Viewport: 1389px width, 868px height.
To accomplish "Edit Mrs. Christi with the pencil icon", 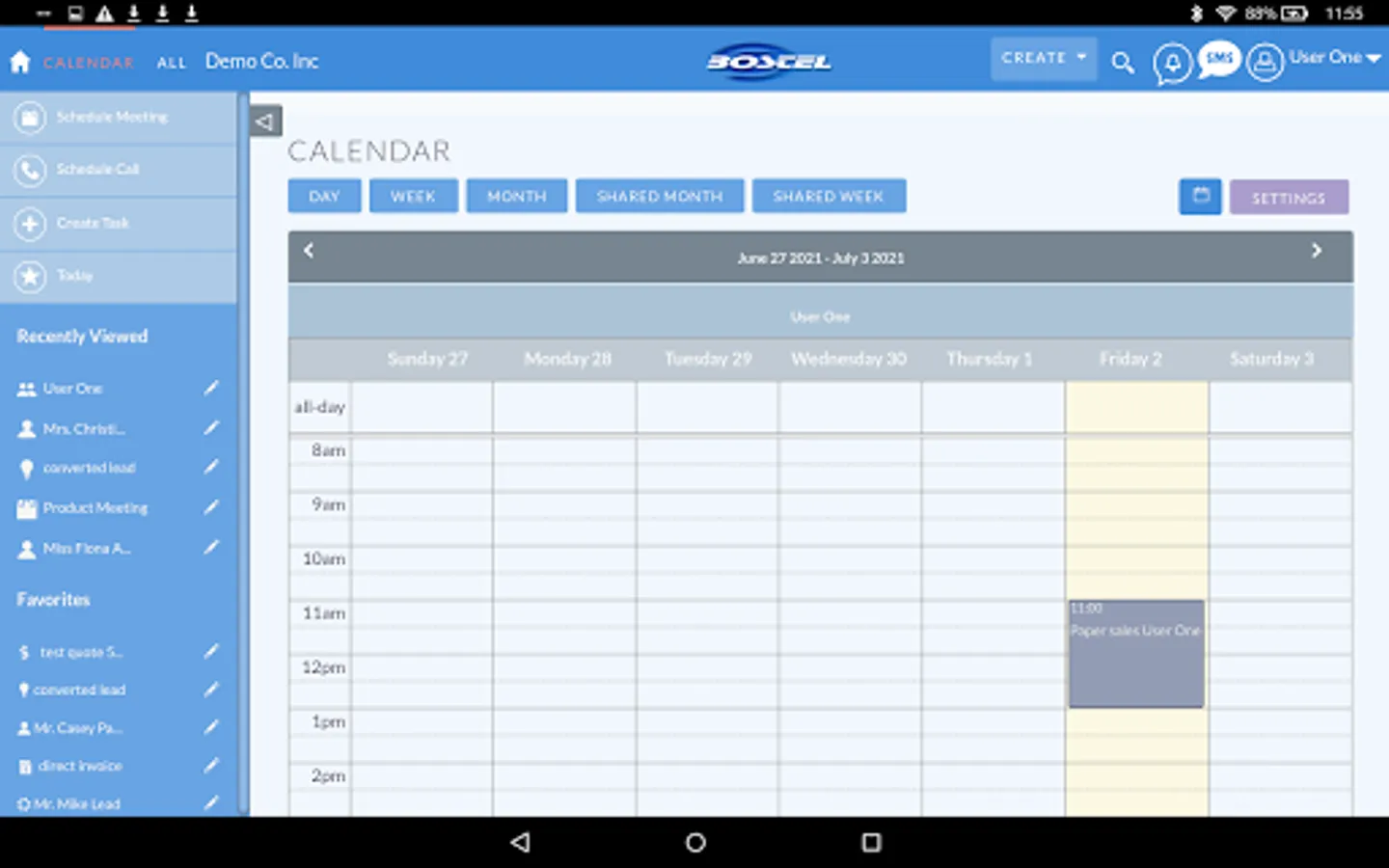I will click(211, 428).
